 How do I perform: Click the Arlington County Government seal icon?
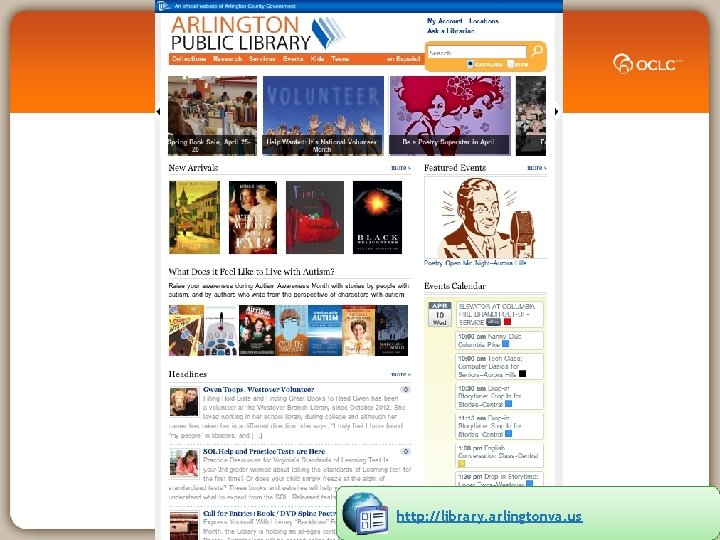point(163,6)
